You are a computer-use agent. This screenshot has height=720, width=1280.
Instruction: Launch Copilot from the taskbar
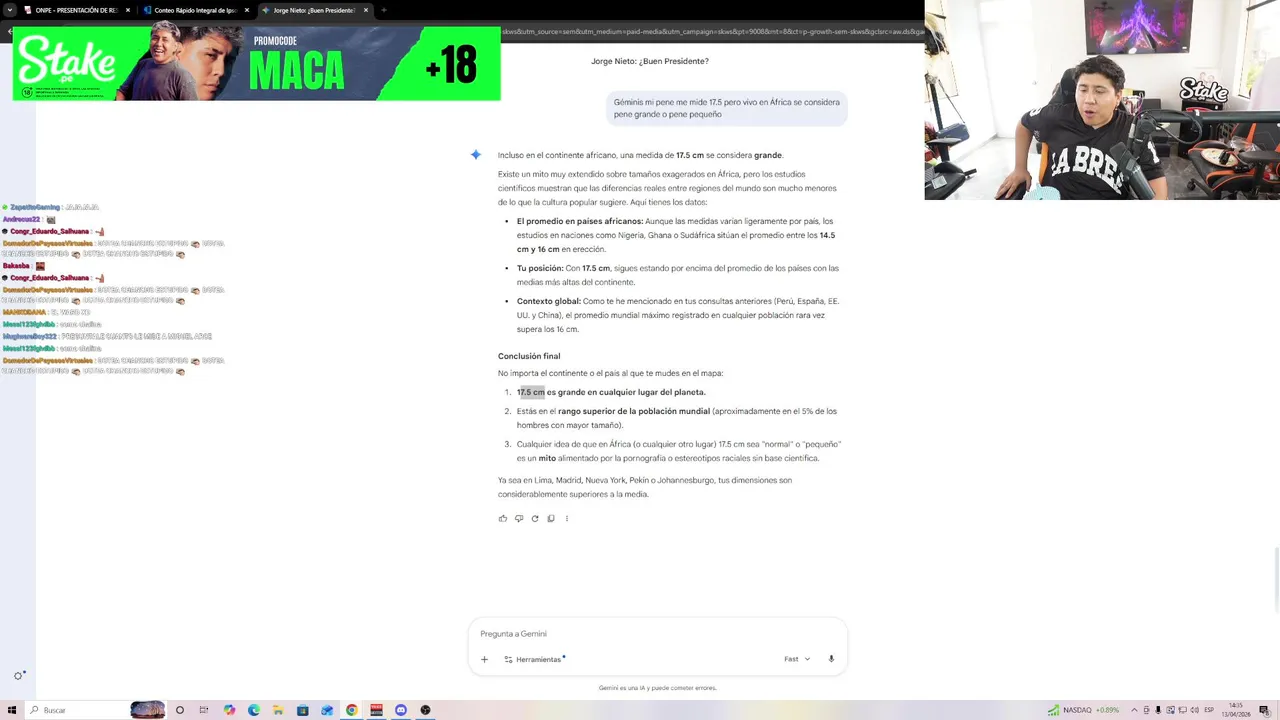coord(229,710)
